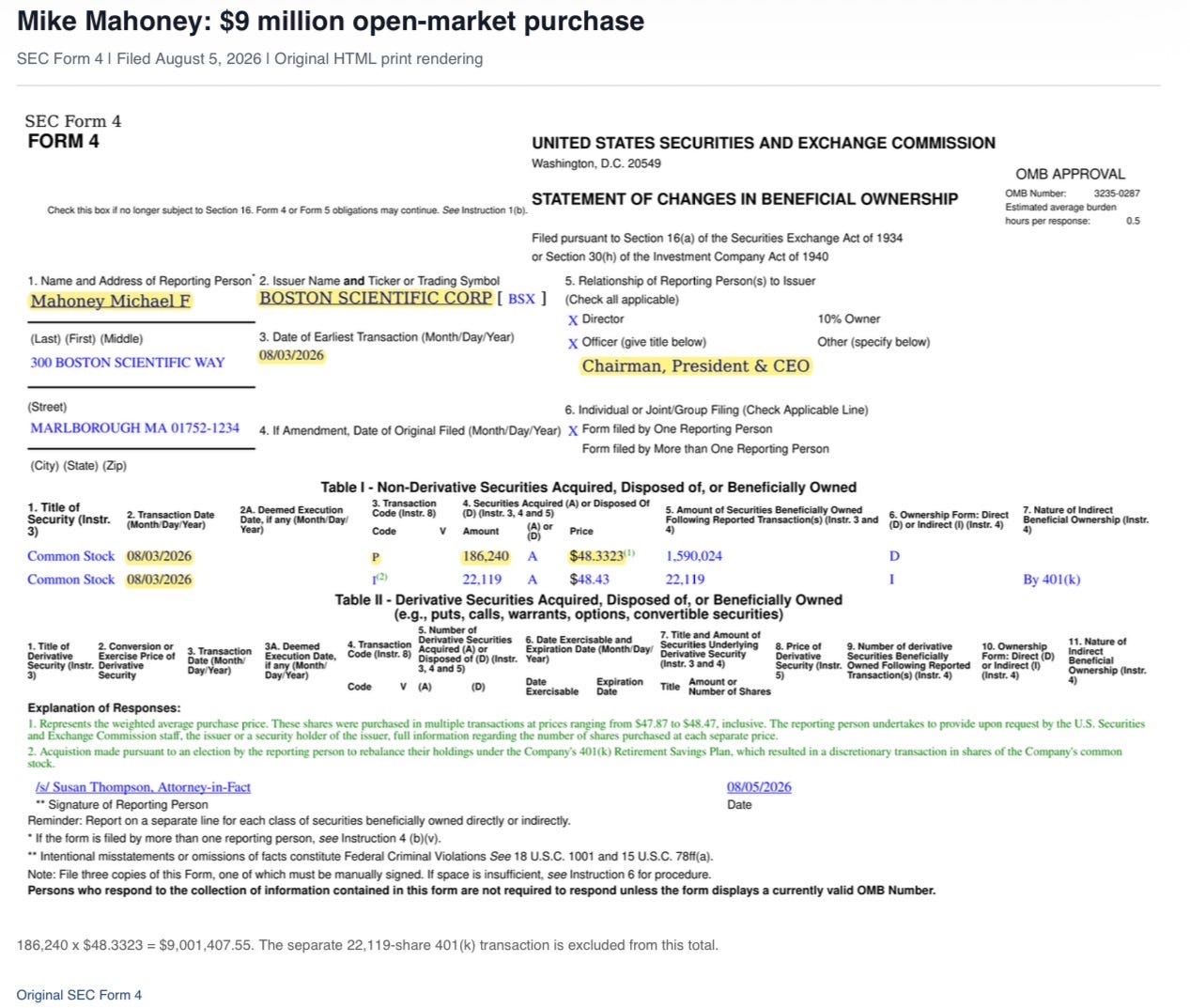Click the 'Explanation of Responses:' heading
This screenshot has height=1008, width=1190.
(104, 708)
